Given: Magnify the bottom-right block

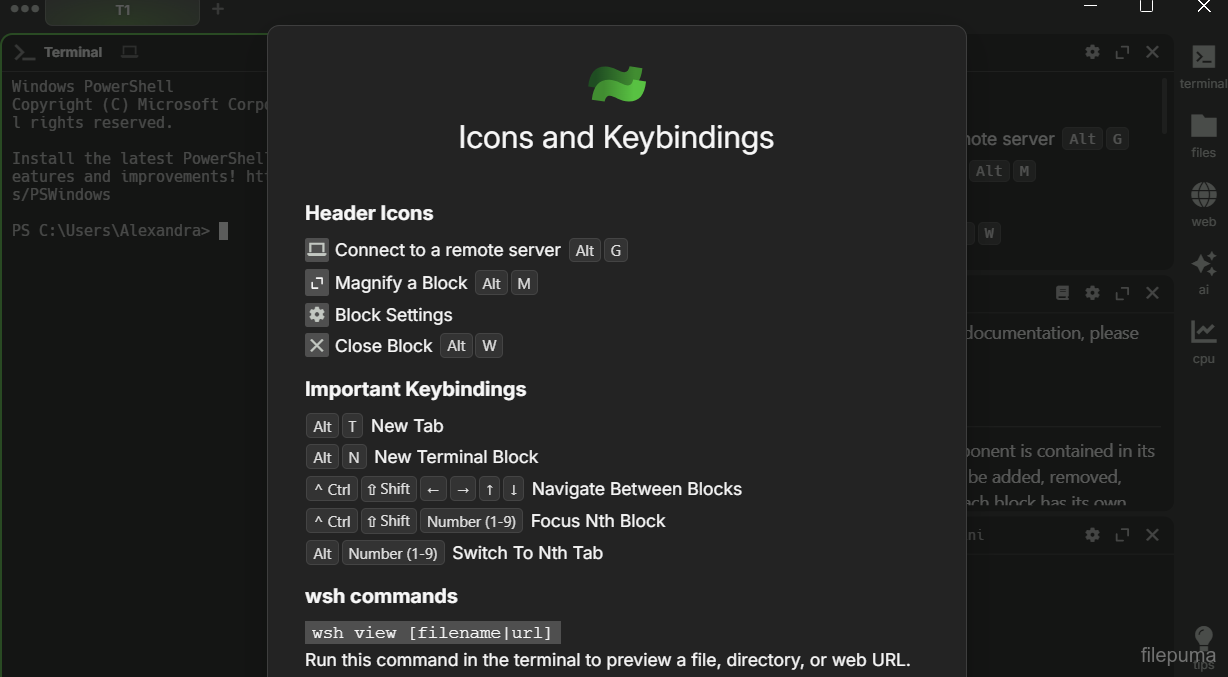Looking at the screenshot, I should pos(1122,535).
